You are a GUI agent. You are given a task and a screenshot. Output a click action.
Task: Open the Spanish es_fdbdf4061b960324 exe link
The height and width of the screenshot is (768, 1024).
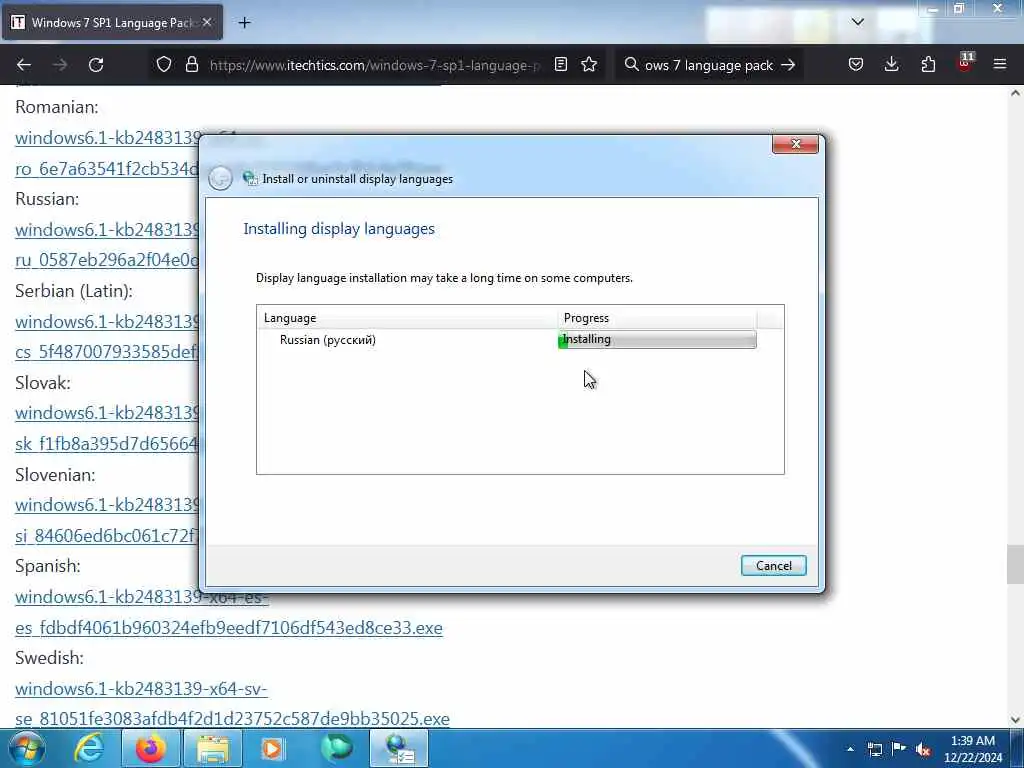pyautogui.click(x=229, y=628)
